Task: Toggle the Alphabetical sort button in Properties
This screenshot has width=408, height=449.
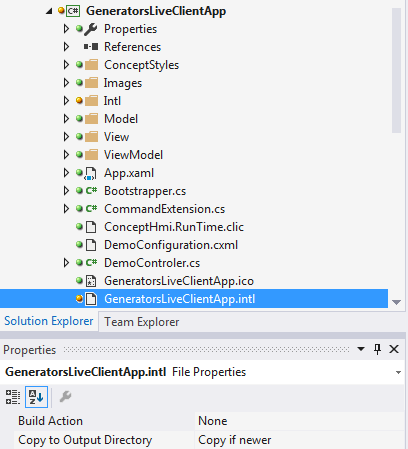Action: [x=36, y=397]
